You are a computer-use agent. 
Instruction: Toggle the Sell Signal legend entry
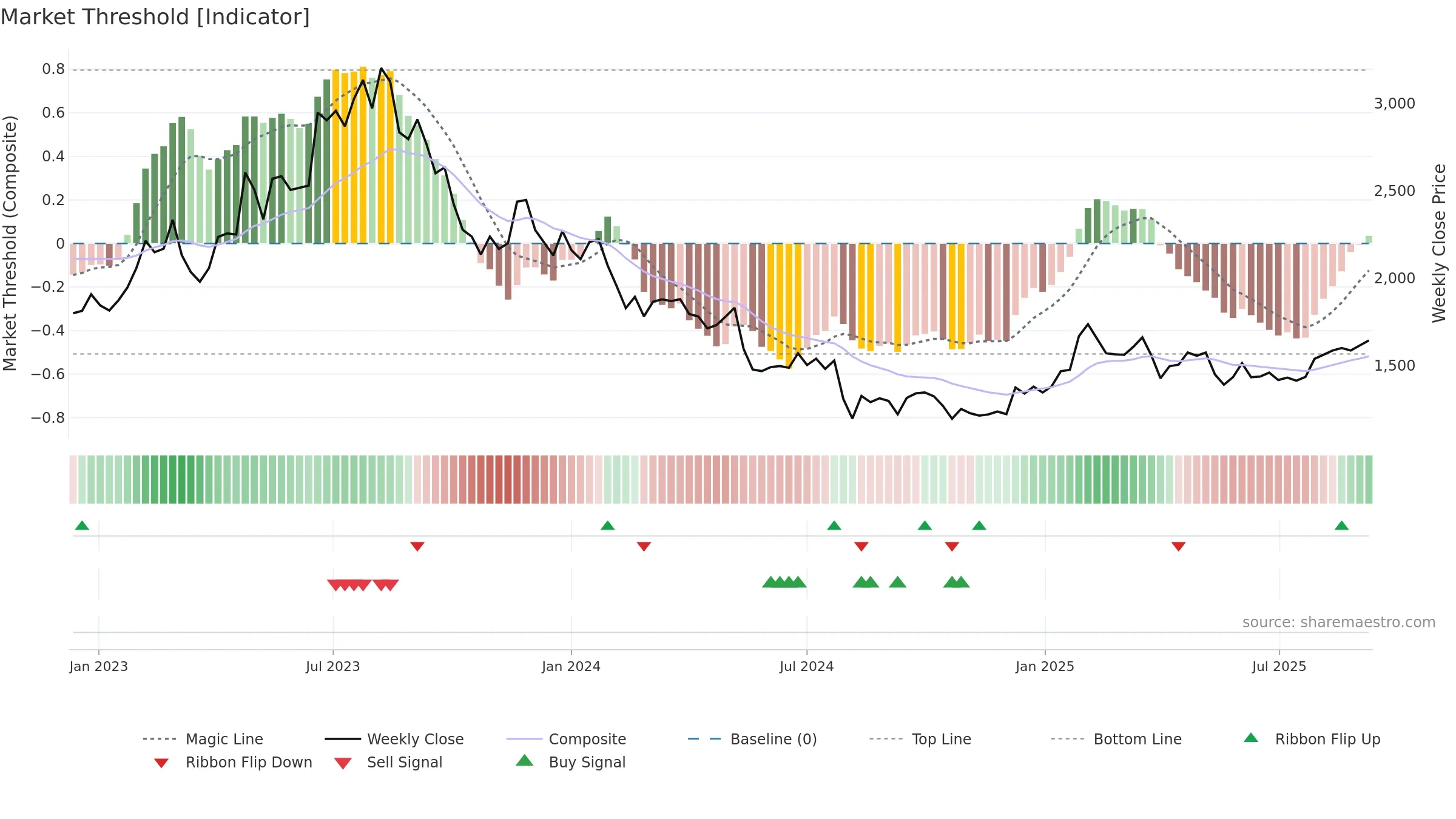388,762
